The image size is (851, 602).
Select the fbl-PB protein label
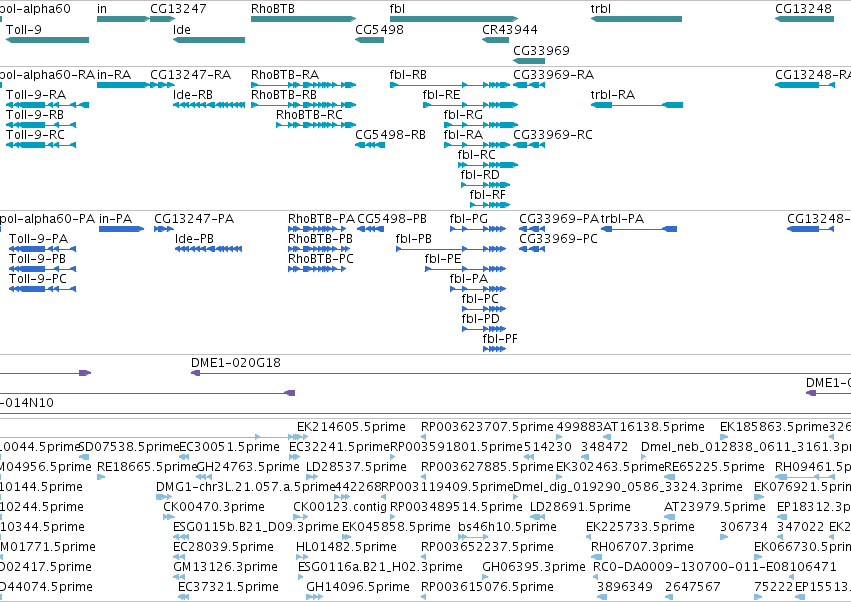pyautogui.click(x=414, y=239)
